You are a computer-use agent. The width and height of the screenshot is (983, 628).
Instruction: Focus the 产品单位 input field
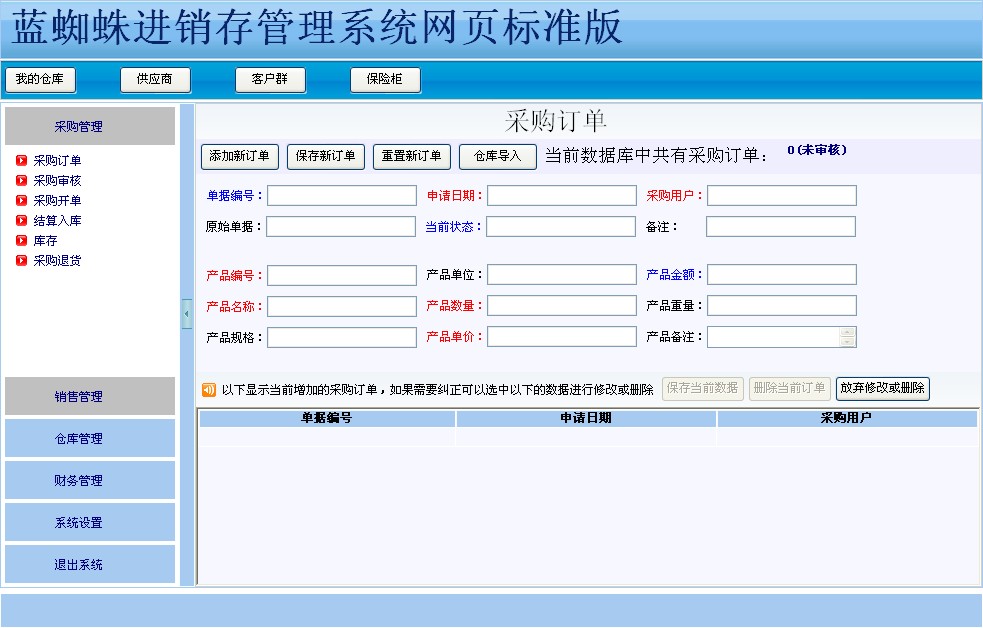pyautogui.click(x=562, y=275)
